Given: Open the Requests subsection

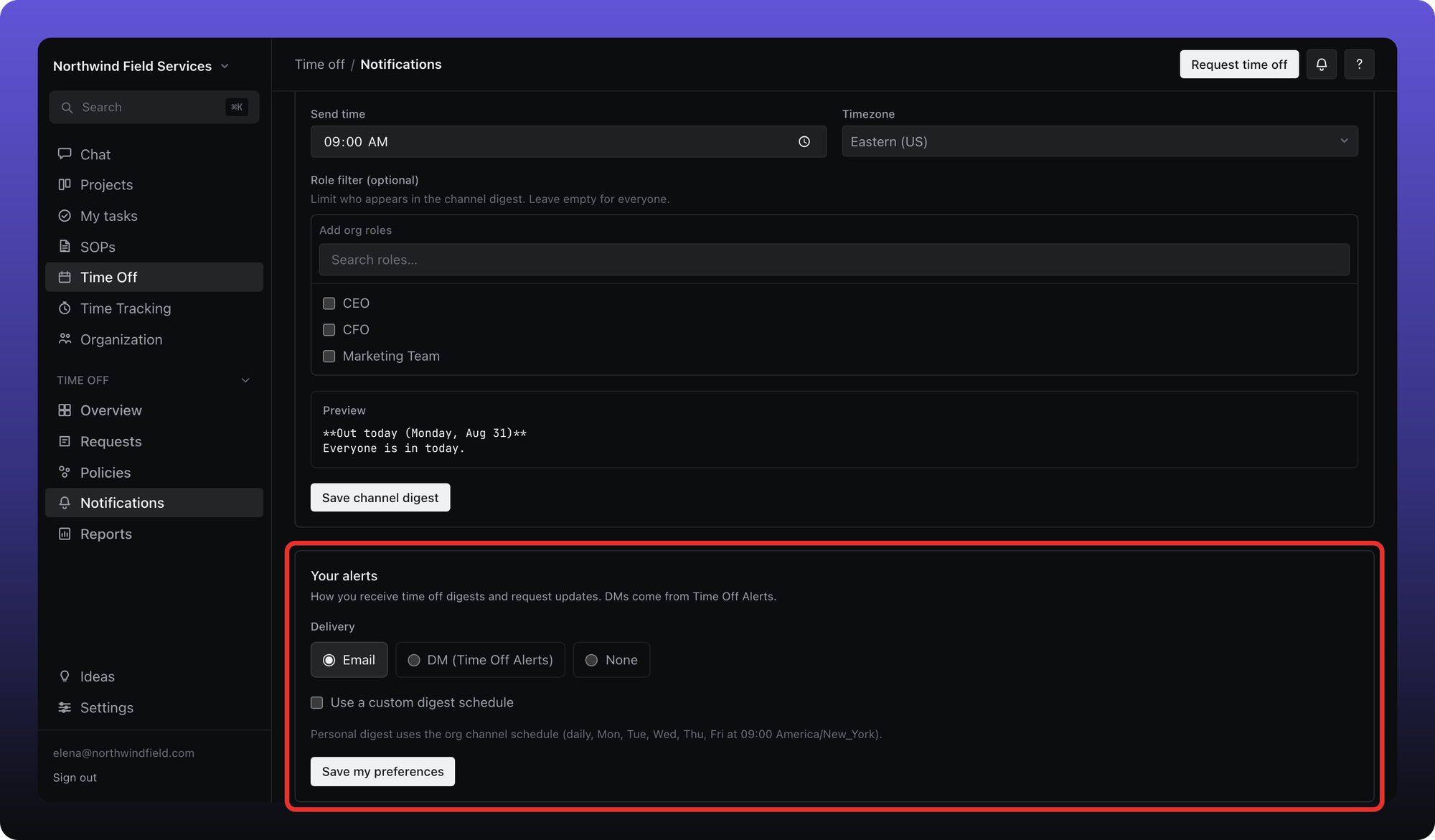Looking at the screenshot, I should [x=154, y=441].
